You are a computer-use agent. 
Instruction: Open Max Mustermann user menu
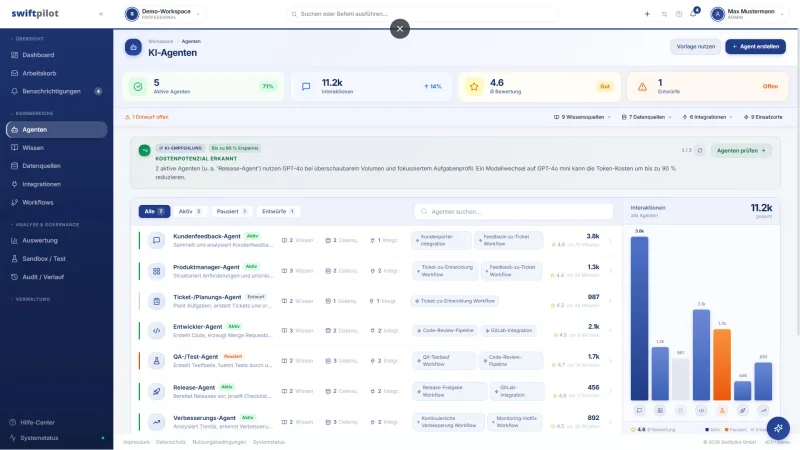(748, 14)
